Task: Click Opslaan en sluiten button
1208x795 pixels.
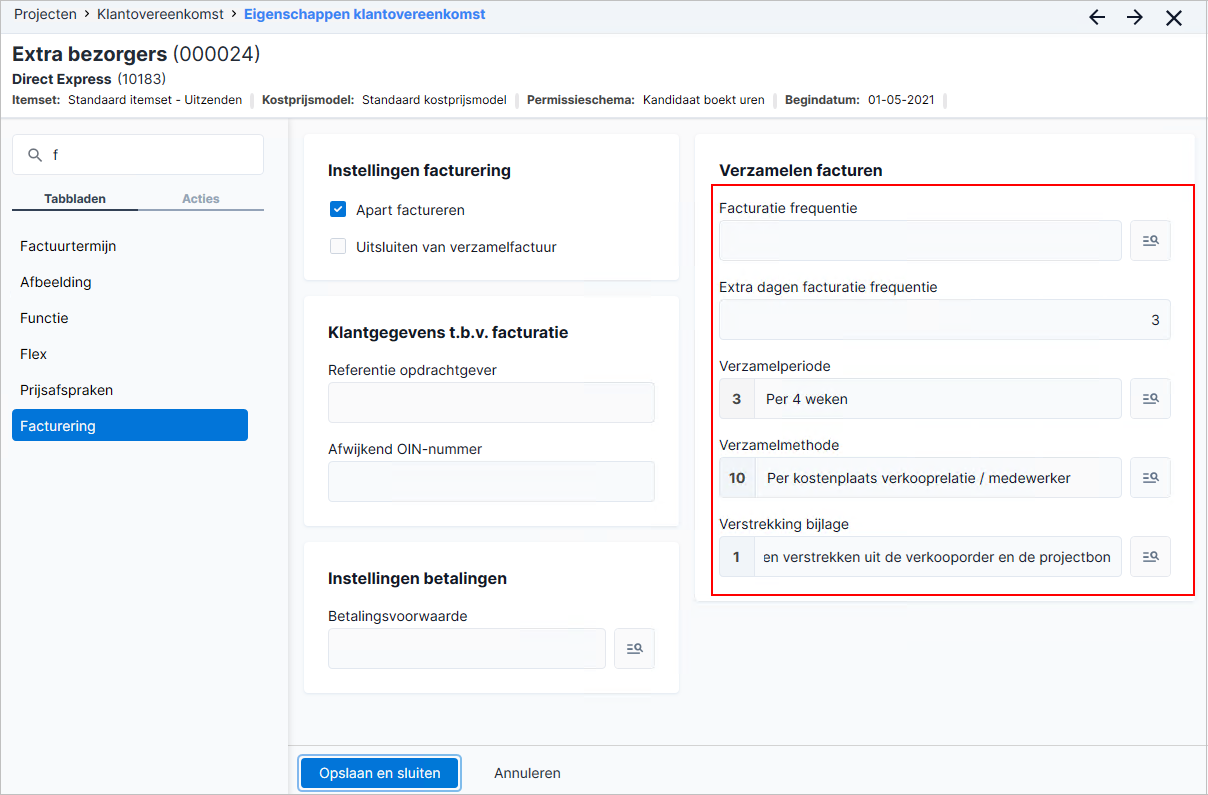Action: click(380, 773)
